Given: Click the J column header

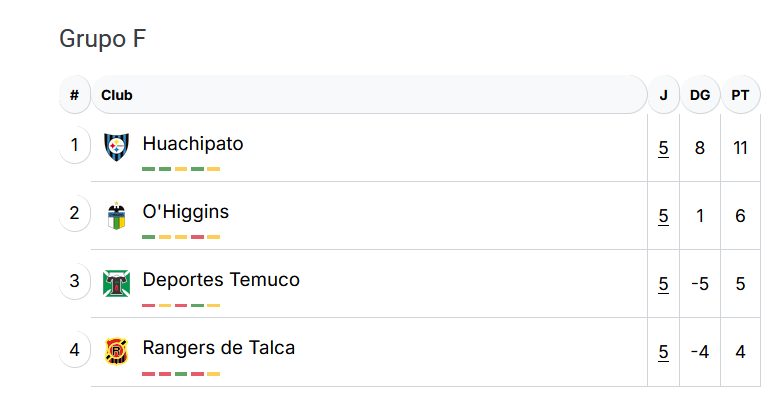Looking at the screenshot, I should point(663,95).
